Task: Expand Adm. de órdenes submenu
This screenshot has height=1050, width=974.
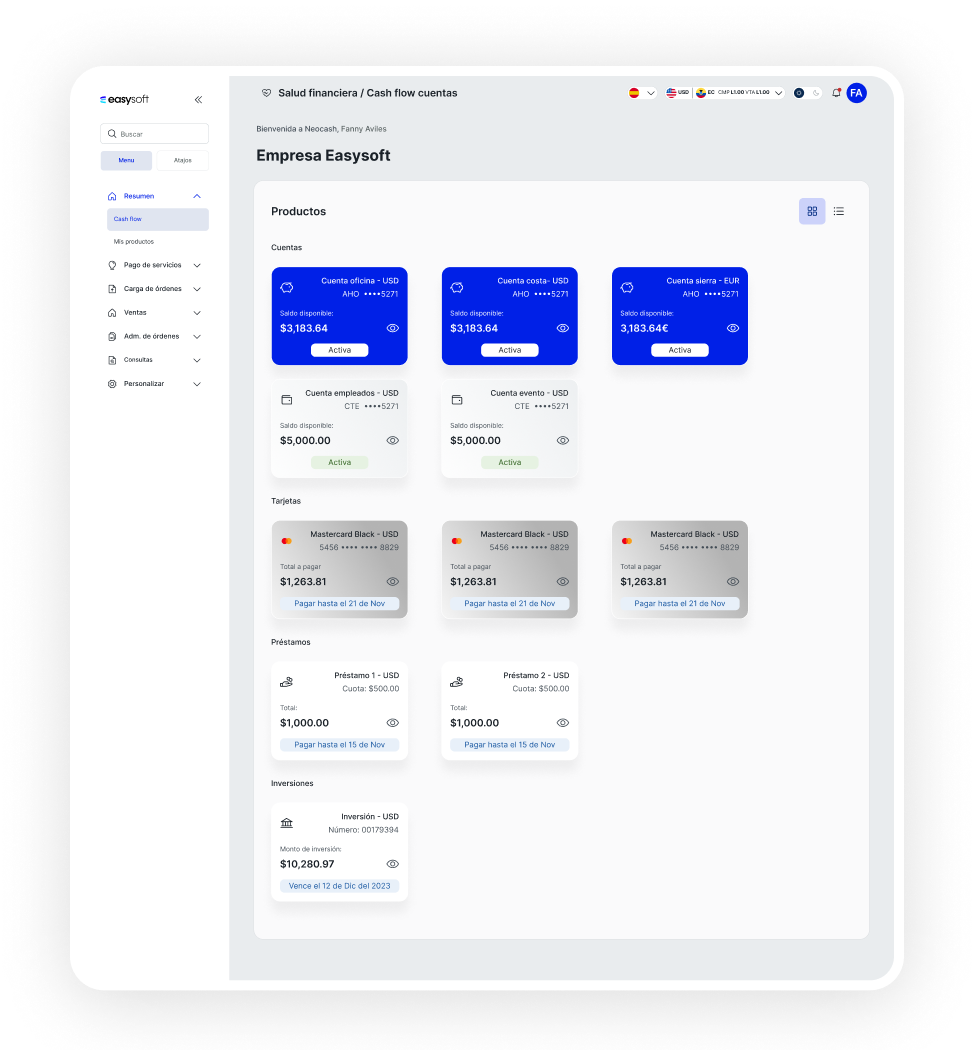Action: [197, 337]
